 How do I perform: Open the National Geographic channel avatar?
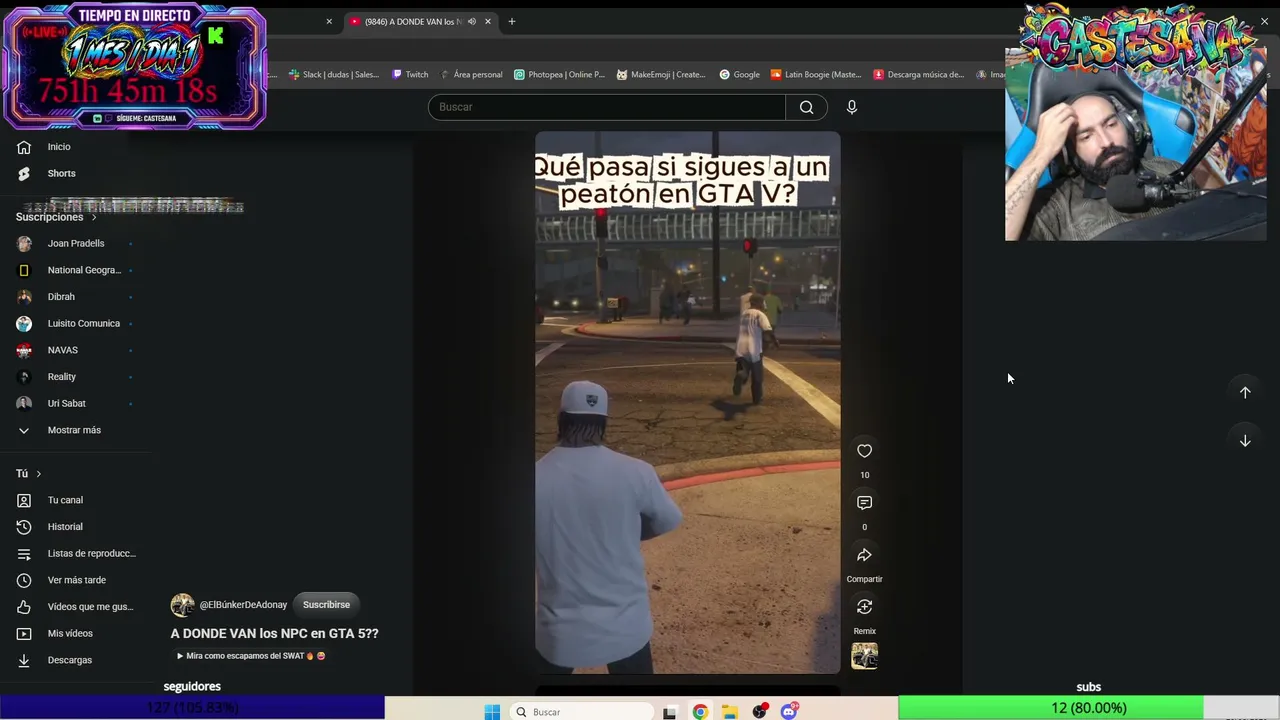click(24, 270)
